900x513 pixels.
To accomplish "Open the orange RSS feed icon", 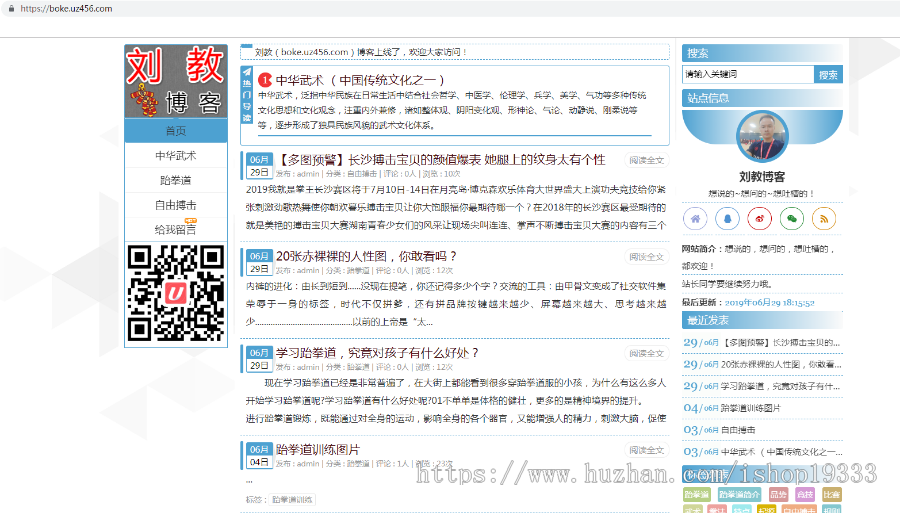I will coord(824,219).
